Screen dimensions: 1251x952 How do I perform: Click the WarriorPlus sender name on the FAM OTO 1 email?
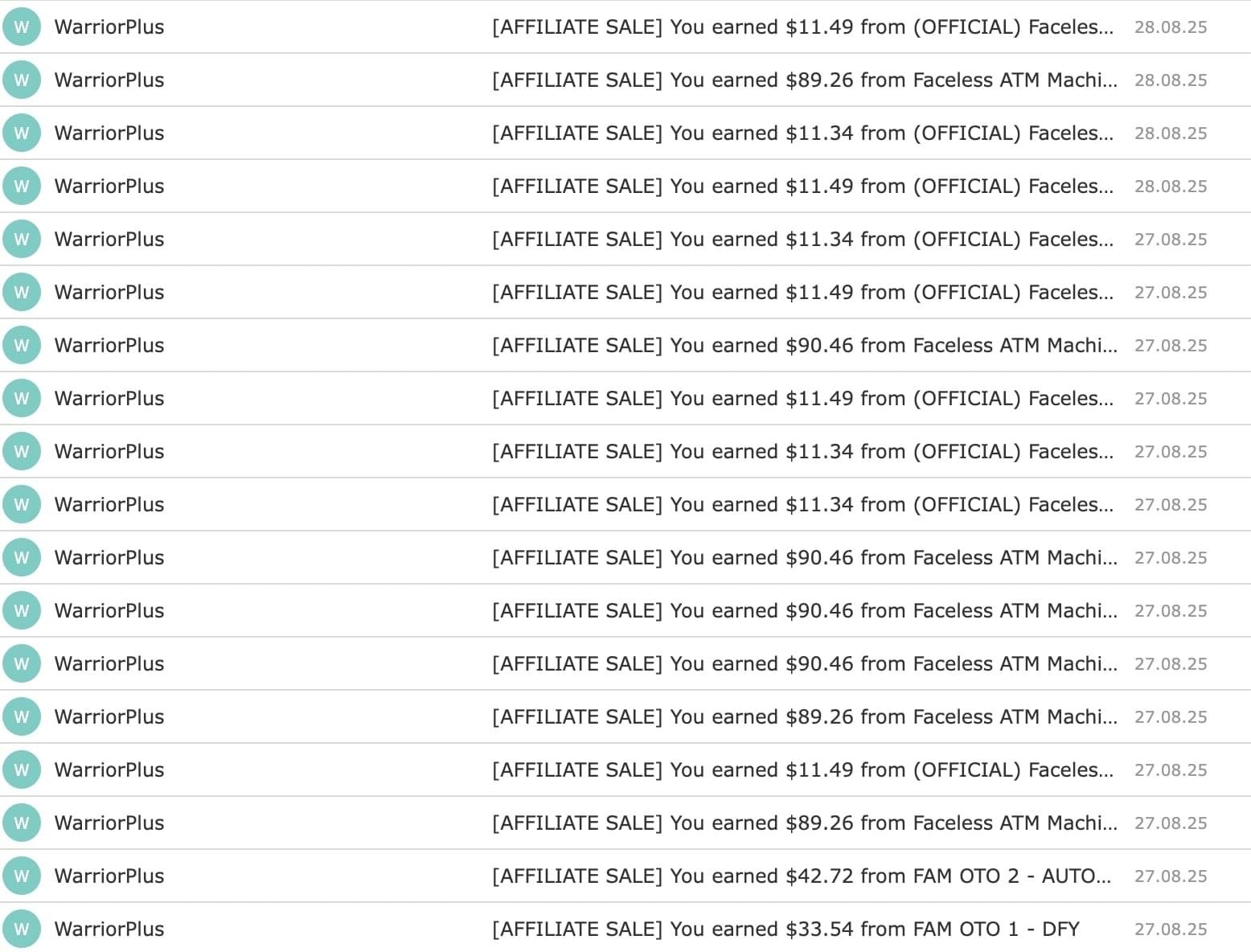click(109, 929)
